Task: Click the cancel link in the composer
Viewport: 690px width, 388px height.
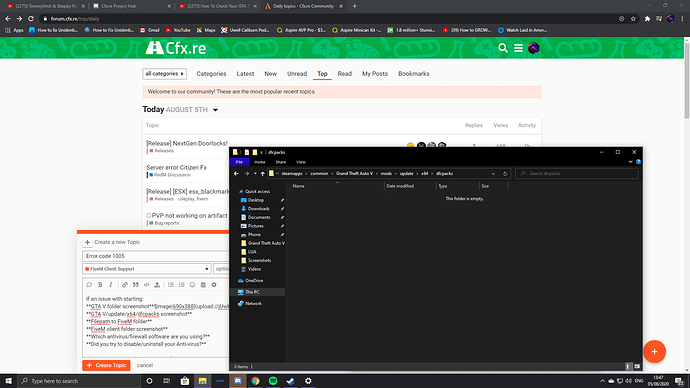Action: [145, 365]
